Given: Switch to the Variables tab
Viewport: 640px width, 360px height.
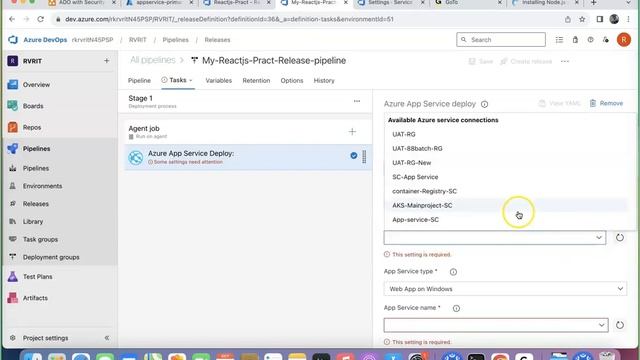Looking at the screenshot, I should [218, 80].
